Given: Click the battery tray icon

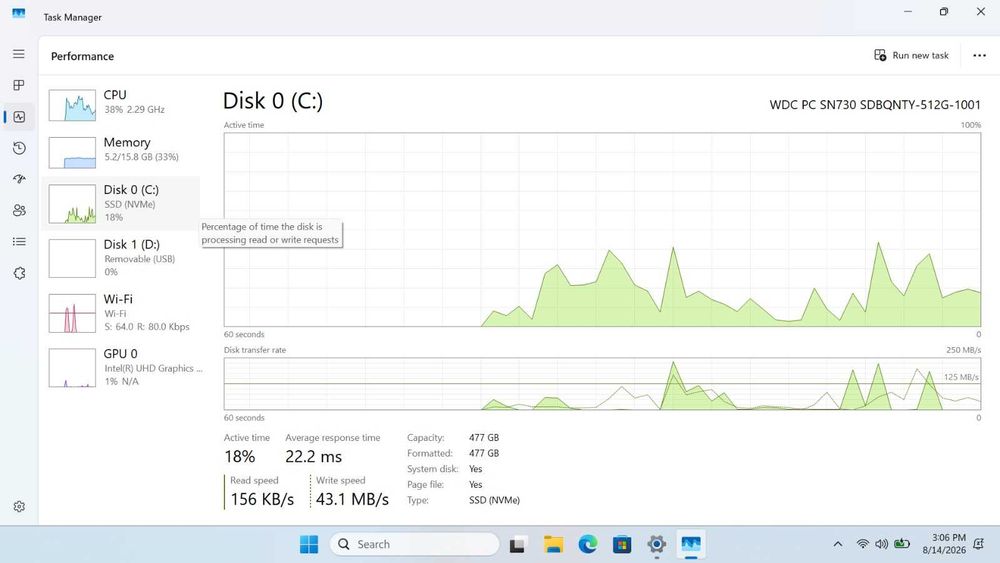Looking at the screenshot, I should coord(901,545).
